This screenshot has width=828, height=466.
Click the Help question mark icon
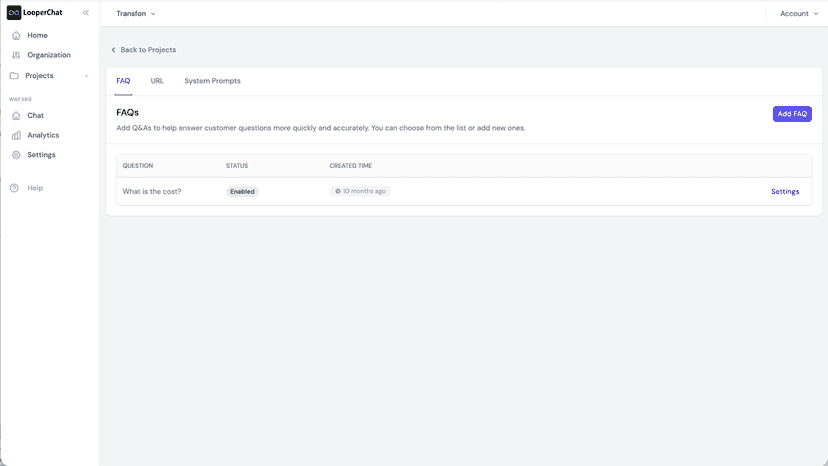click(14, 188)
